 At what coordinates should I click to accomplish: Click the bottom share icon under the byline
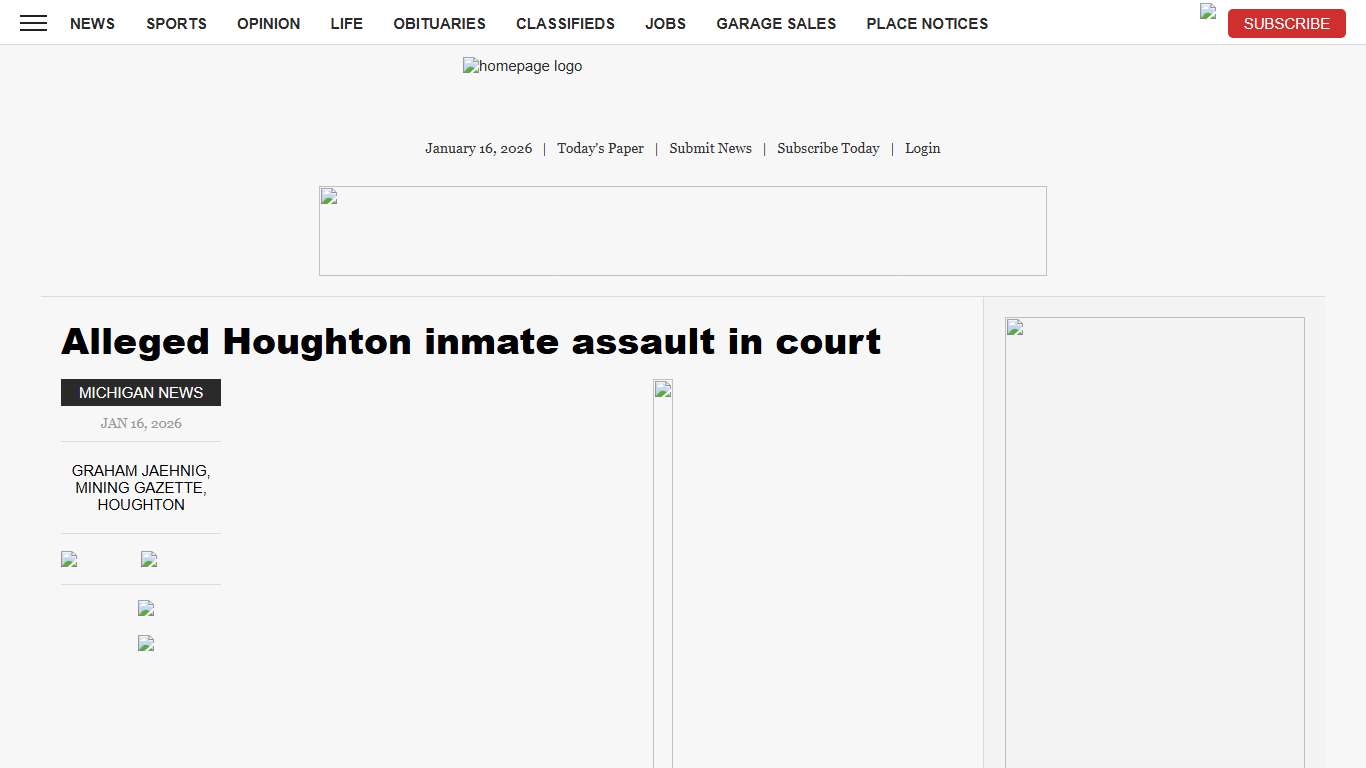[x=145, y=643]
